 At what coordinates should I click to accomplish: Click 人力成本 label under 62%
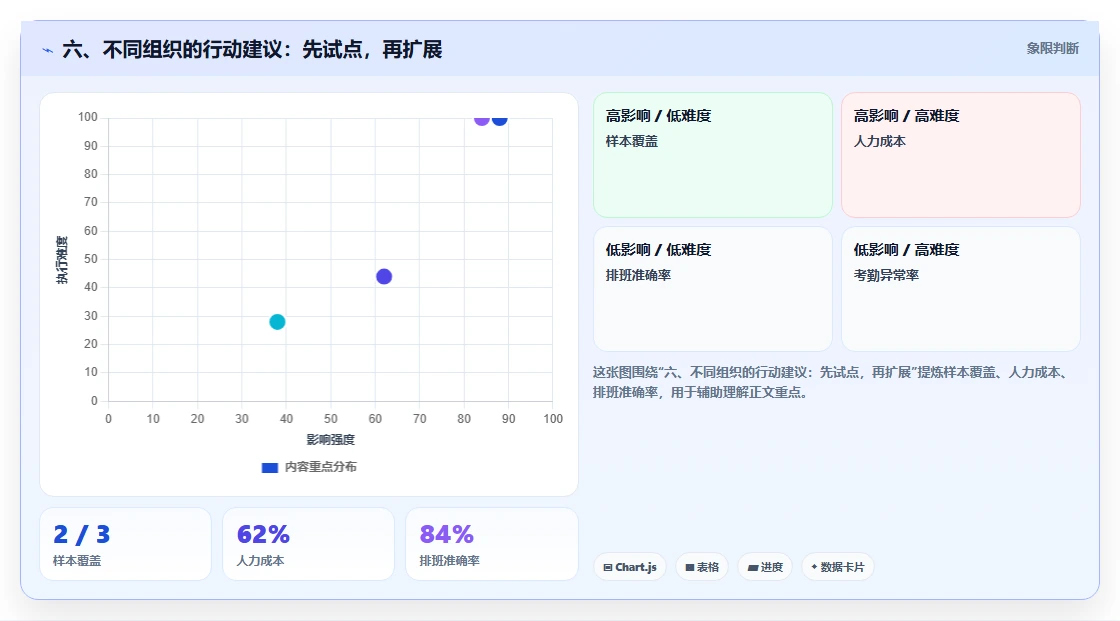(x=260, y=561)
